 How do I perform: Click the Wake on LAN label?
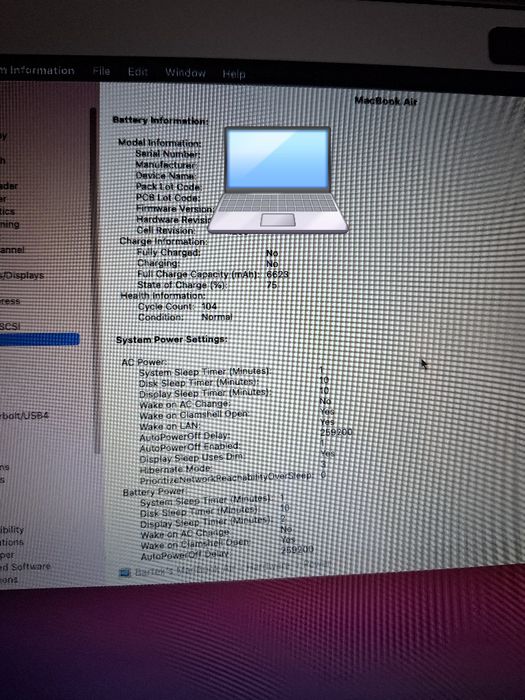170,426
